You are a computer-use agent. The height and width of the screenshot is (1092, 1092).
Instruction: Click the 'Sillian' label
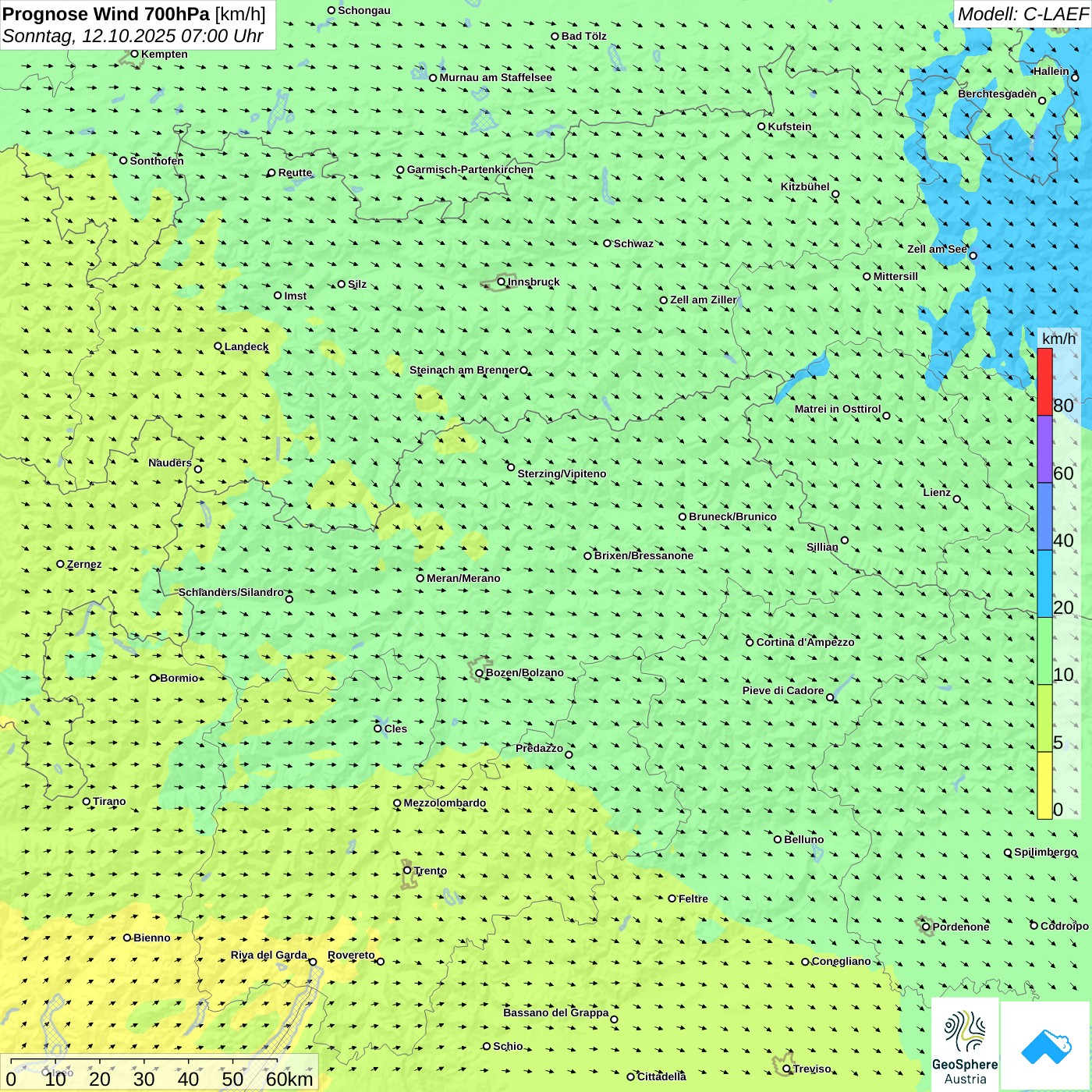pos(822,547)
